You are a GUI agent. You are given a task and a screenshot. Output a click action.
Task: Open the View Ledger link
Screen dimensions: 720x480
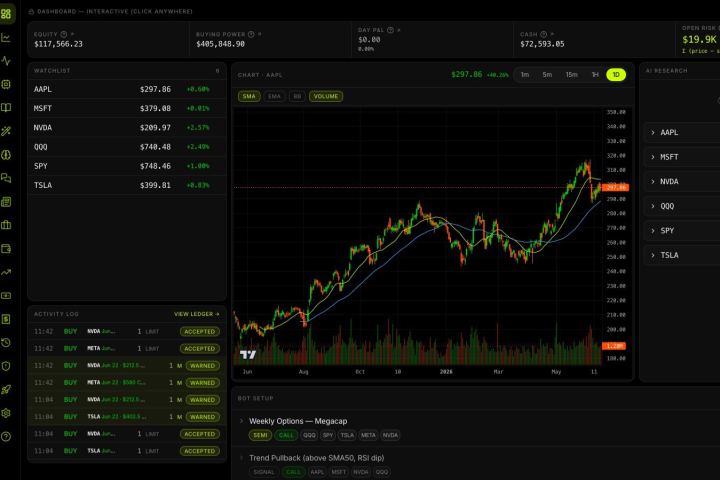coord(197,314)
